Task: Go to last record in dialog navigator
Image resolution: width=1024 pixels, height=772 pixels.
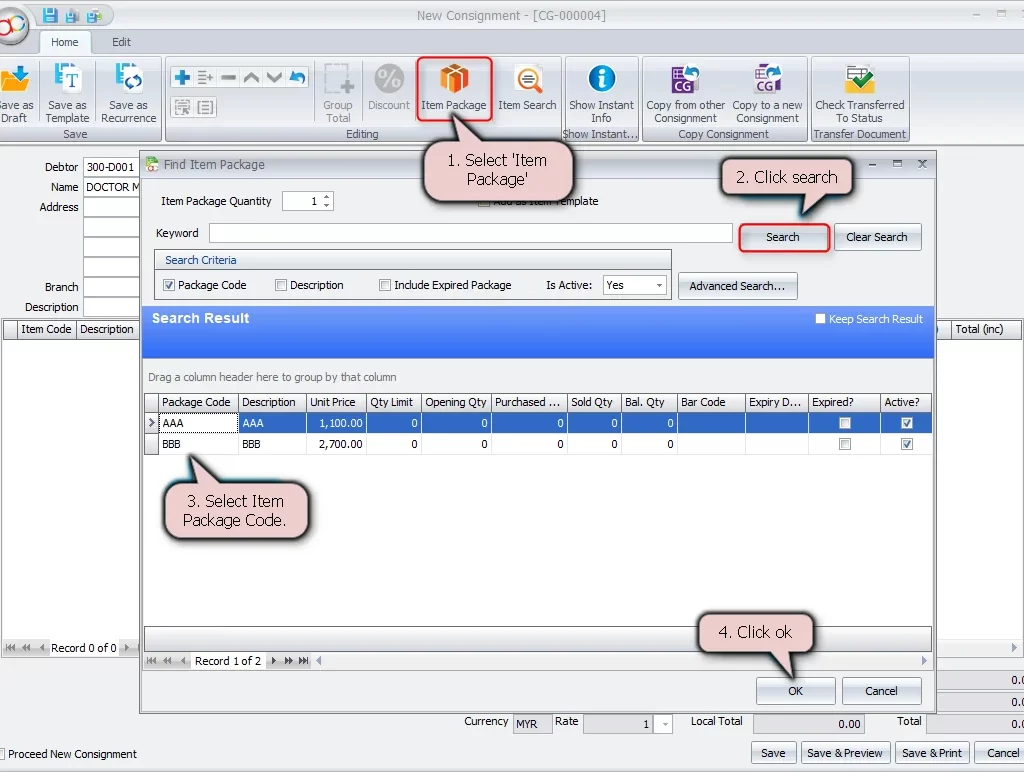Action: [304, 661]
